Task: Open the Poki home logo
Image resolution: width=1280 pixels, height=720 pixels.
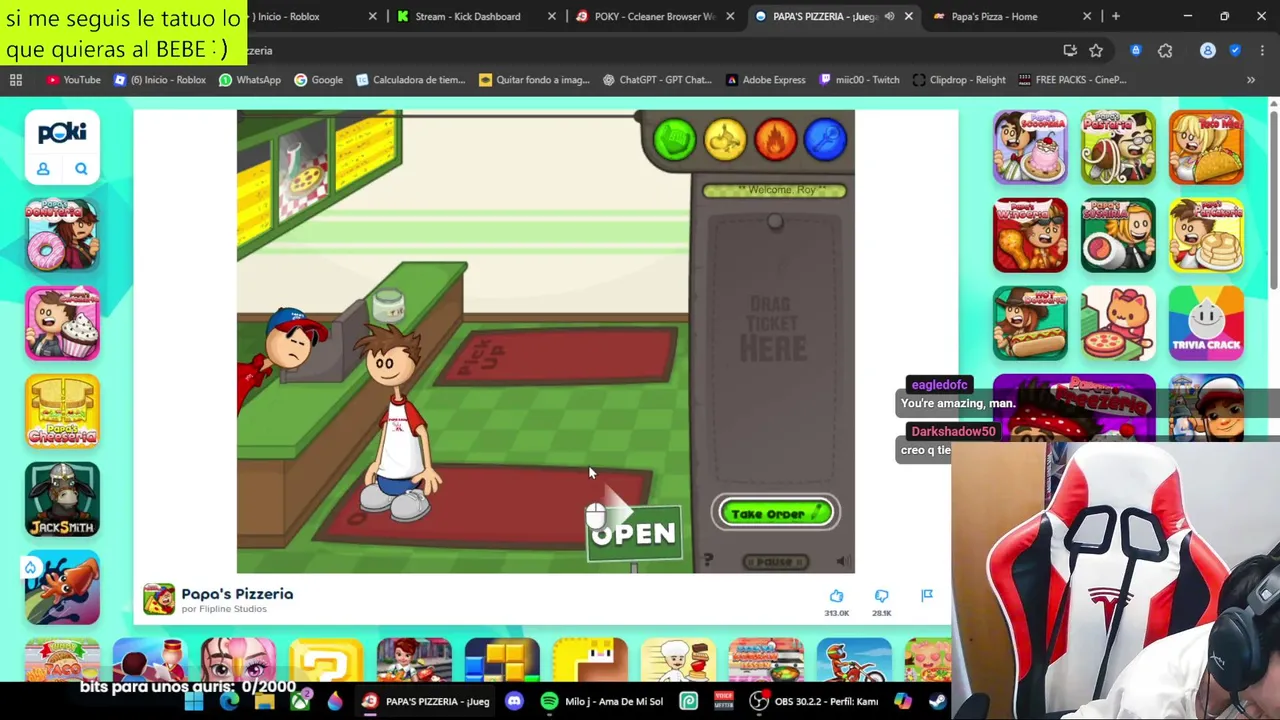Action: (x=62, y=132)
